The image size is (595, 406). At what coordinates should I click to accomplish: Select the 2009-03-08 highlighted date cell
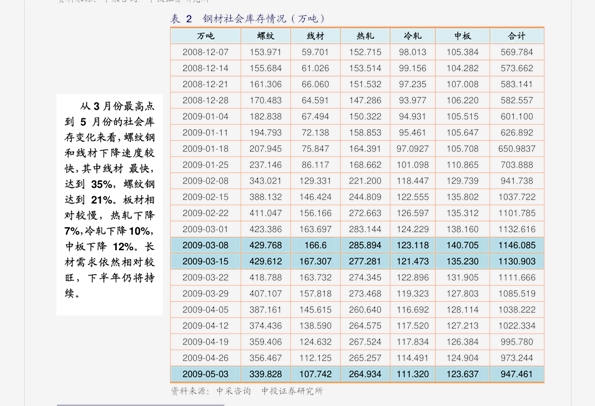point(205,245)
